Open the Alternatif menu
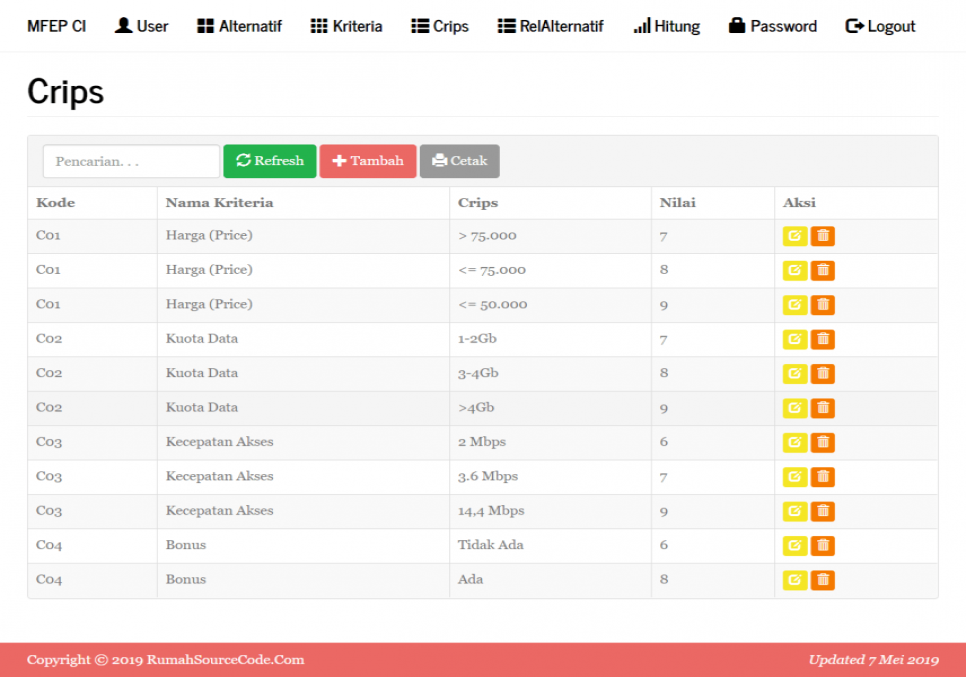Screen dimensions: 966x677 tap(239, 26)
